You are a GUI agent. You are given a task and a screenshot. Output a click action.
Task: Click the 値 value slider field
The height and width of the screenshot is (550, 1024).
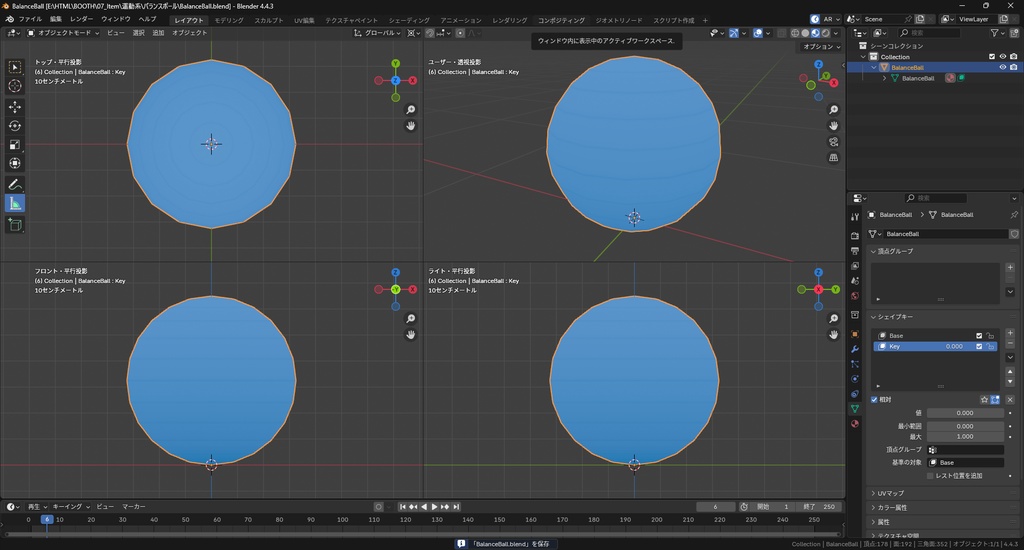coord(964,413)
